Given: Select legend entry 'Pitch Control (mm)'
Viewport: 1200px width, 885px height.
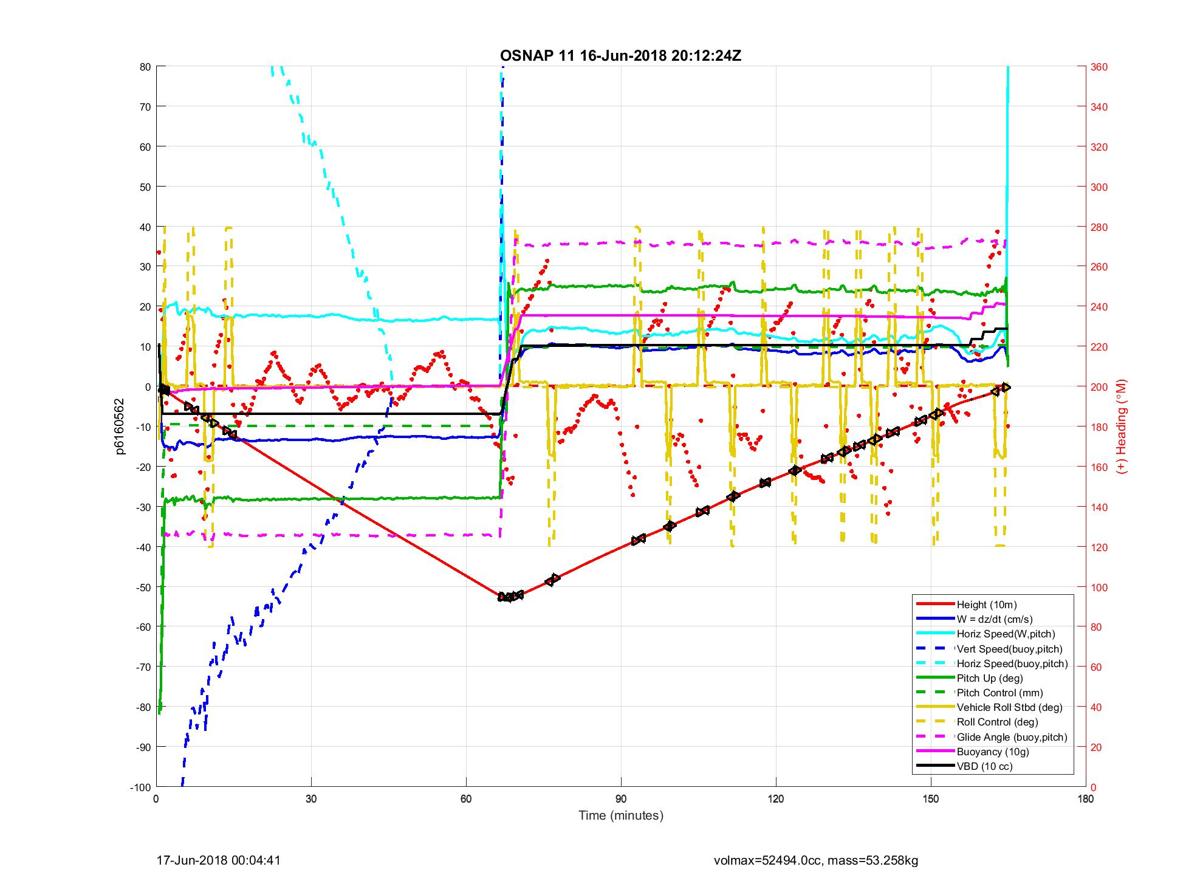Looking at the screenshot, I should pyautogui.click(x=1000, y=693).
